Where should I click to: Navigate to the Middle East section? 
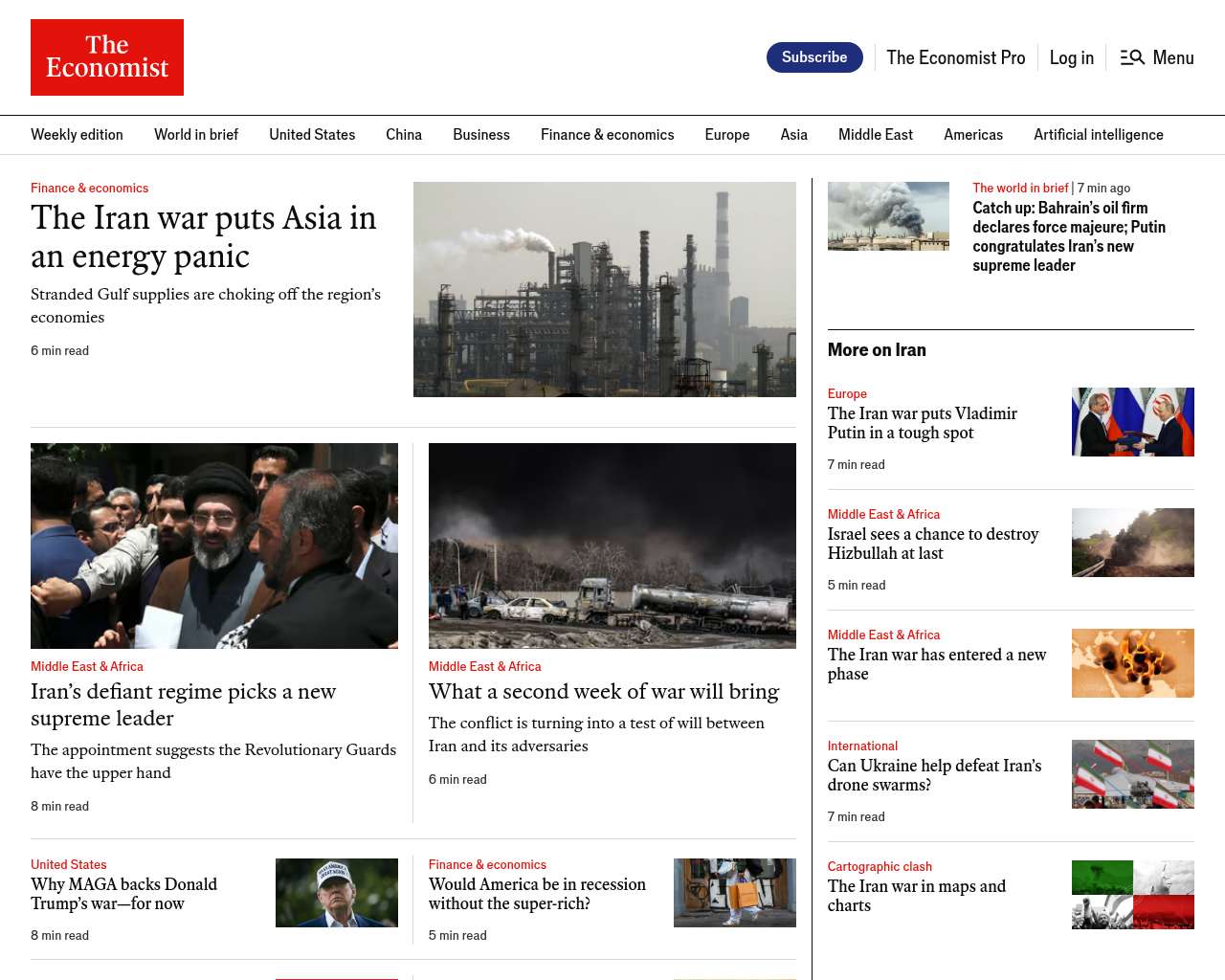point(875,135)
